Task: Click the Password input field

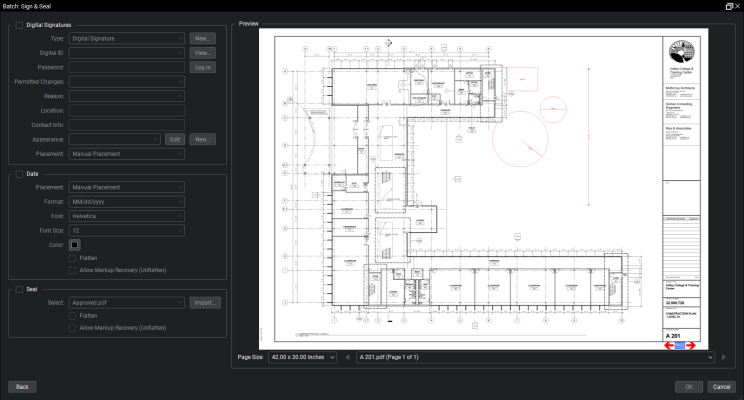Action: pos(127,67)
